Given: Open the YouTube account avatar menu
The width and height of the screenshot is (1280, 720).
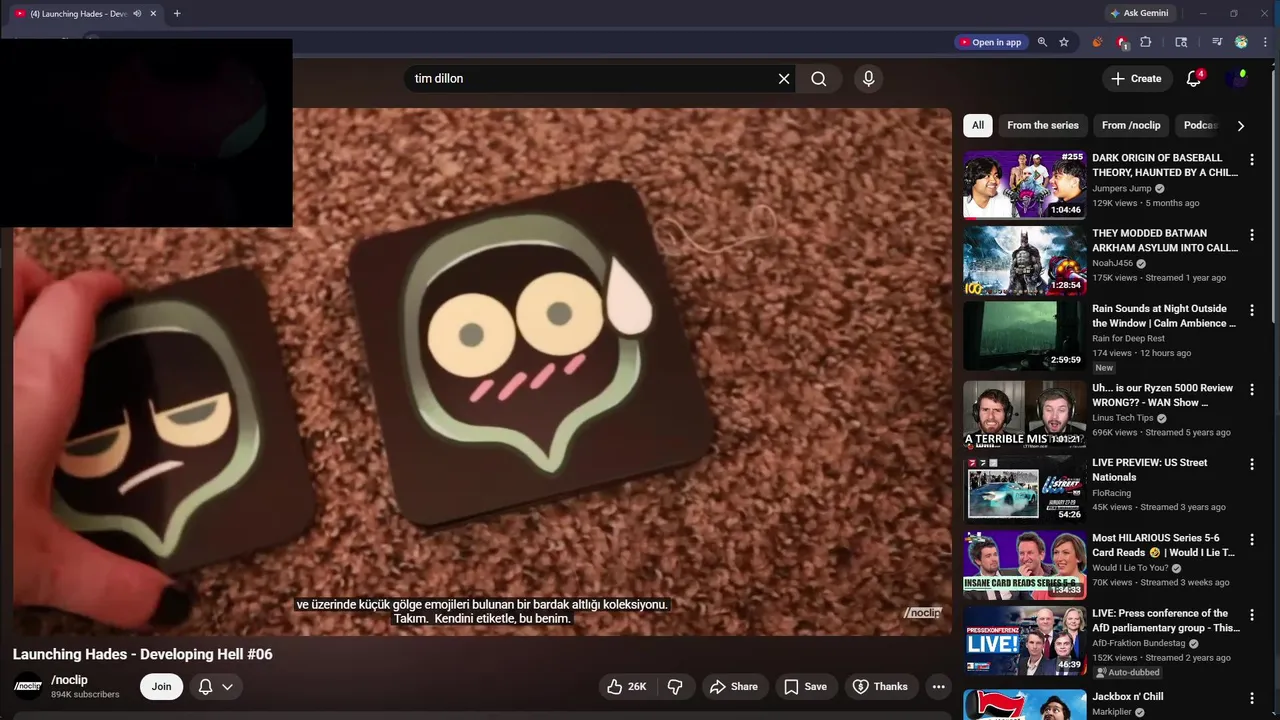Looking at the screenshot, I should tap(1239, 78).
